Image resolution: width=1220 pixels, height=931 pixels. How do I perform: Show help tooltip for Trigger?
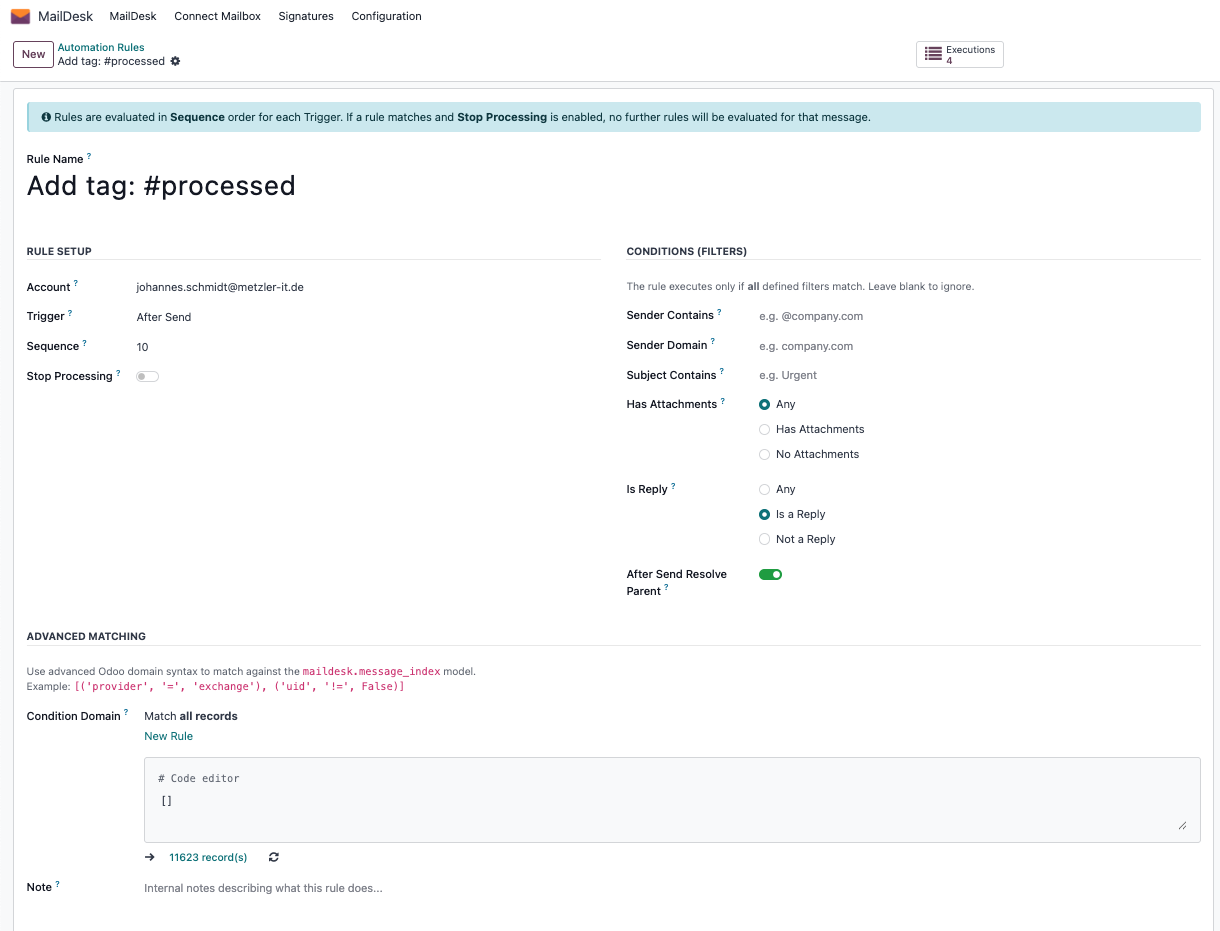click(x=70, y=313)
